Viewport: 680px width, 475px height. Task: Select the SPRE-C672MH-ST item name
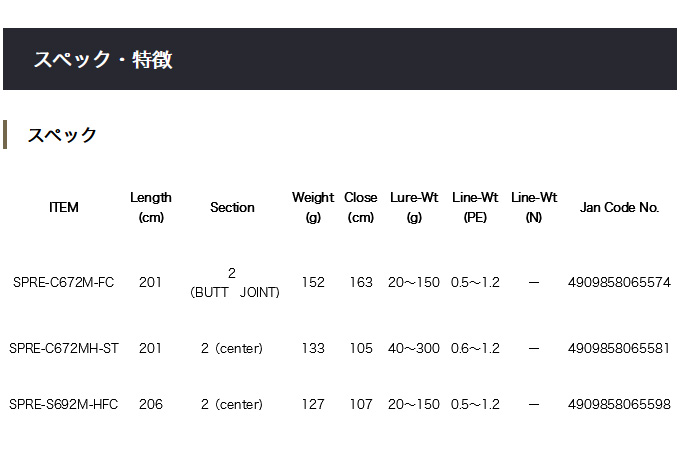[63, 348]
